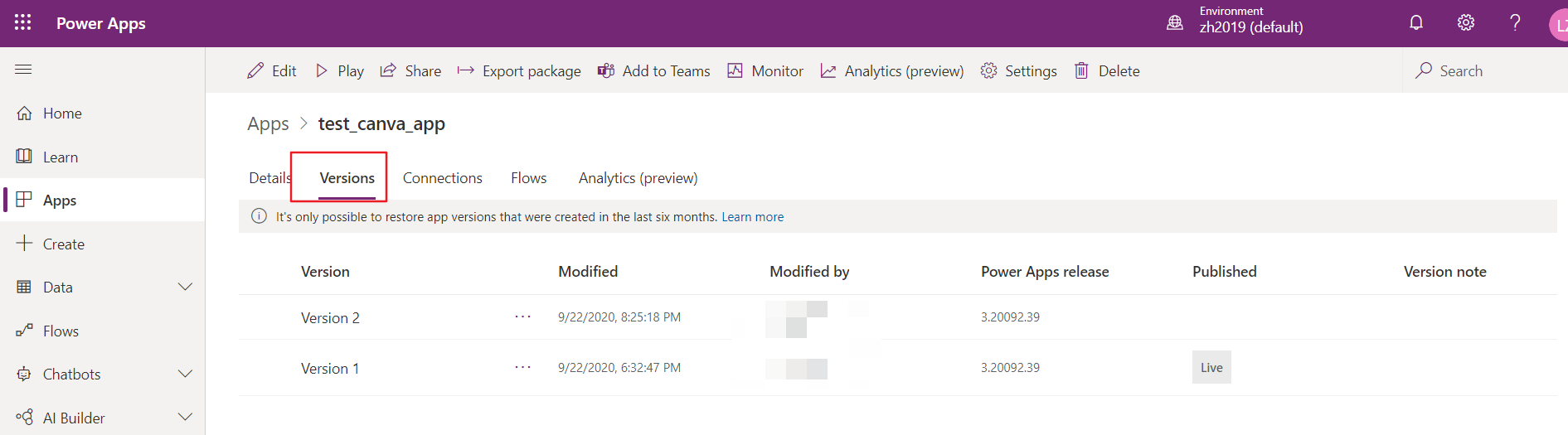Click the date 9/22/2020, 8:25:18 PM
The height and width of the screenshot is (435, 1568).
pos(619,317)
